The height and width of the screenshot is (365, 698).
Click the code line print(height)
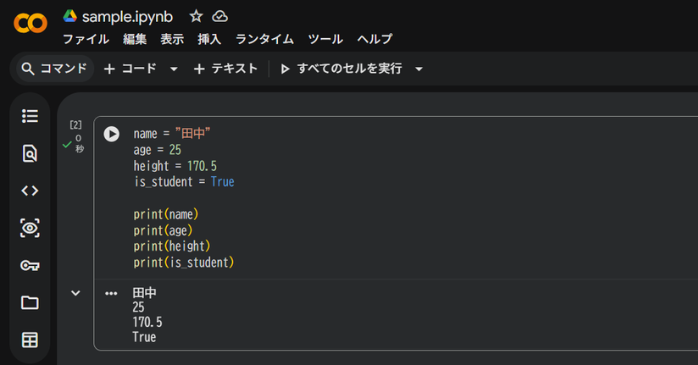point(172,247)
